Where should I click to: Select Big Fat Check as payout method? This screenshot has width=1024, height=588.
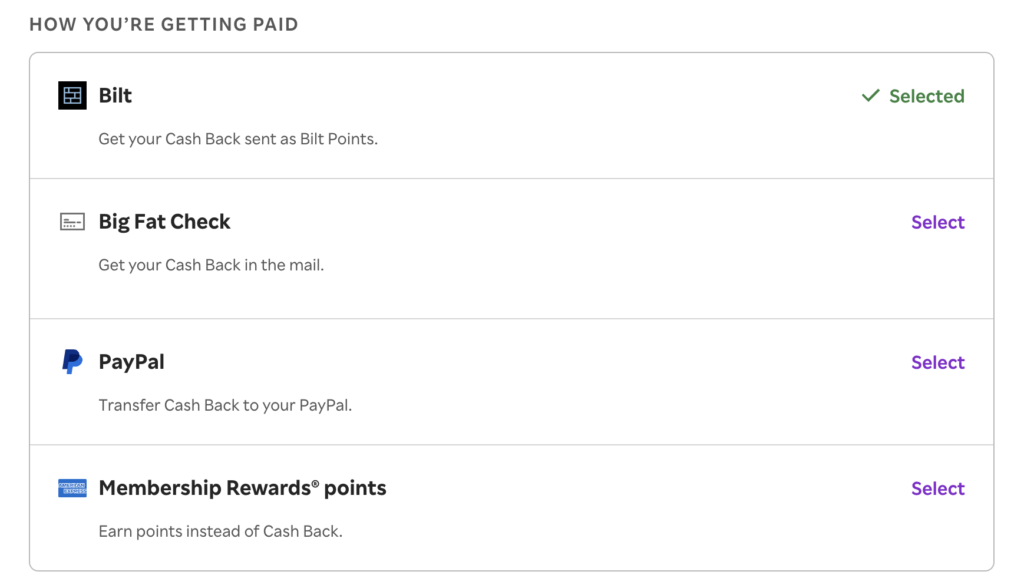pyautogui.click(x=937, y=221)
